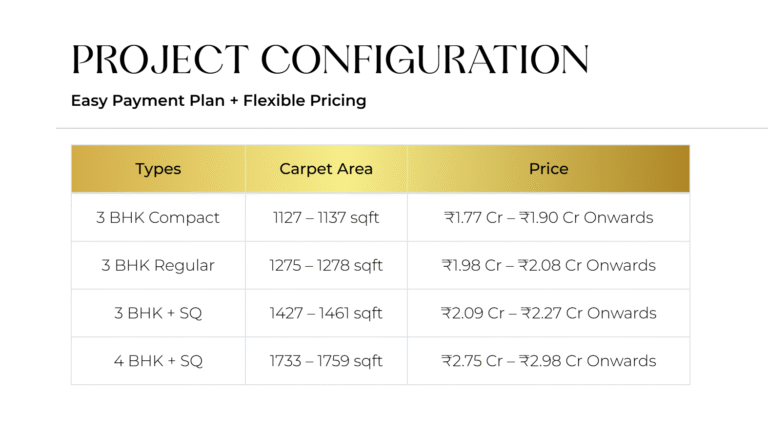Click the 1427 – 1461 sqft cell

click(326, 314)
